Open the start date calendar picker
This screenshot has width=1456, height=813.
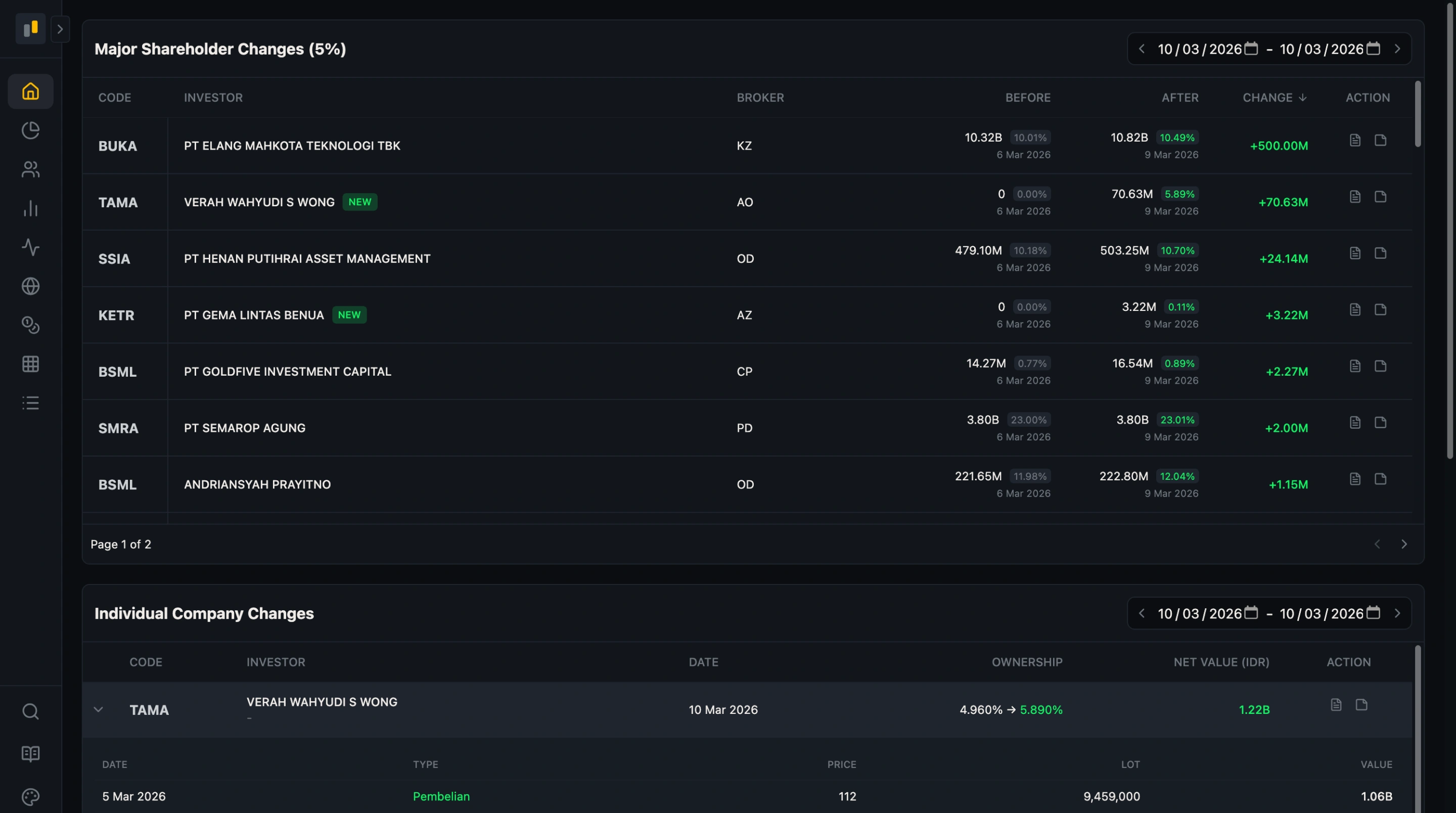pyautogui.click(x=1250, y=48)
